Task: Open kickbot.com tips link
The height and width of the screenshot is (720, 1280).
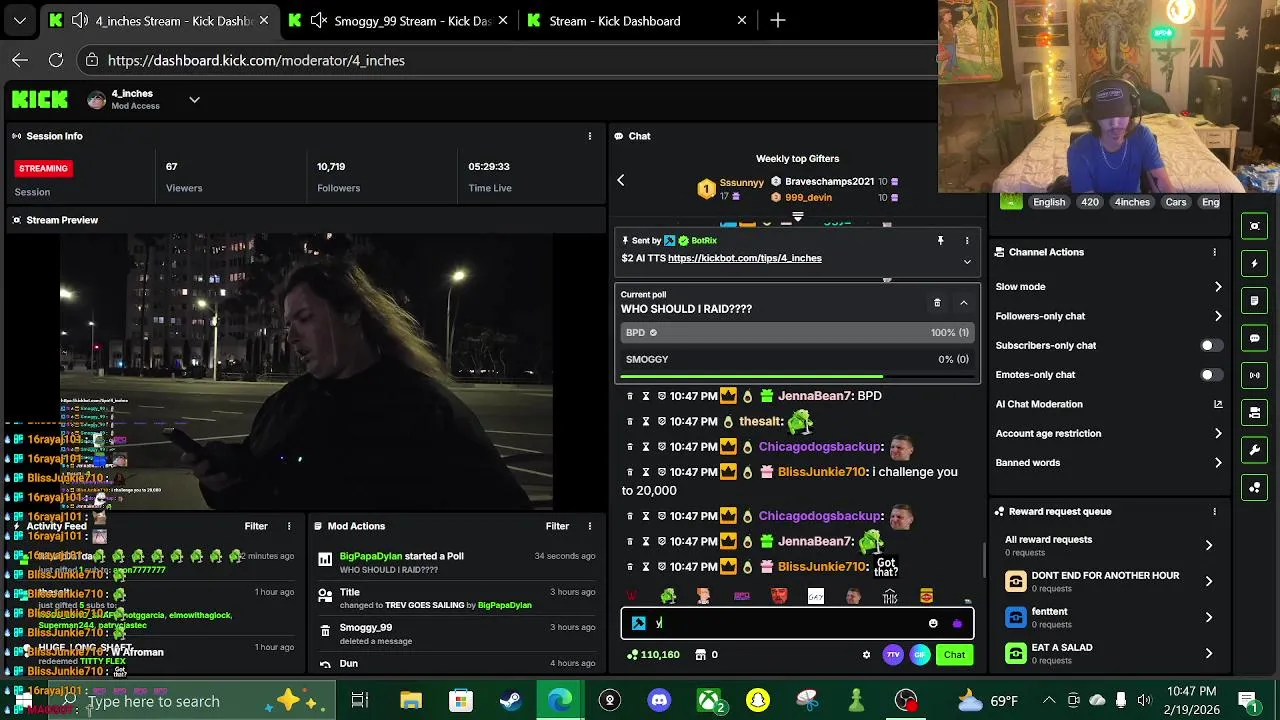Action: point(745,259)
